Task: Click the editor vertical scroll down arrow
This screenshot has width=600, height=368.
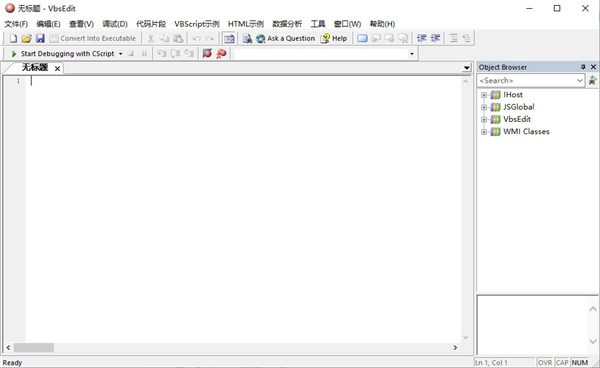Action: point(466,337)
